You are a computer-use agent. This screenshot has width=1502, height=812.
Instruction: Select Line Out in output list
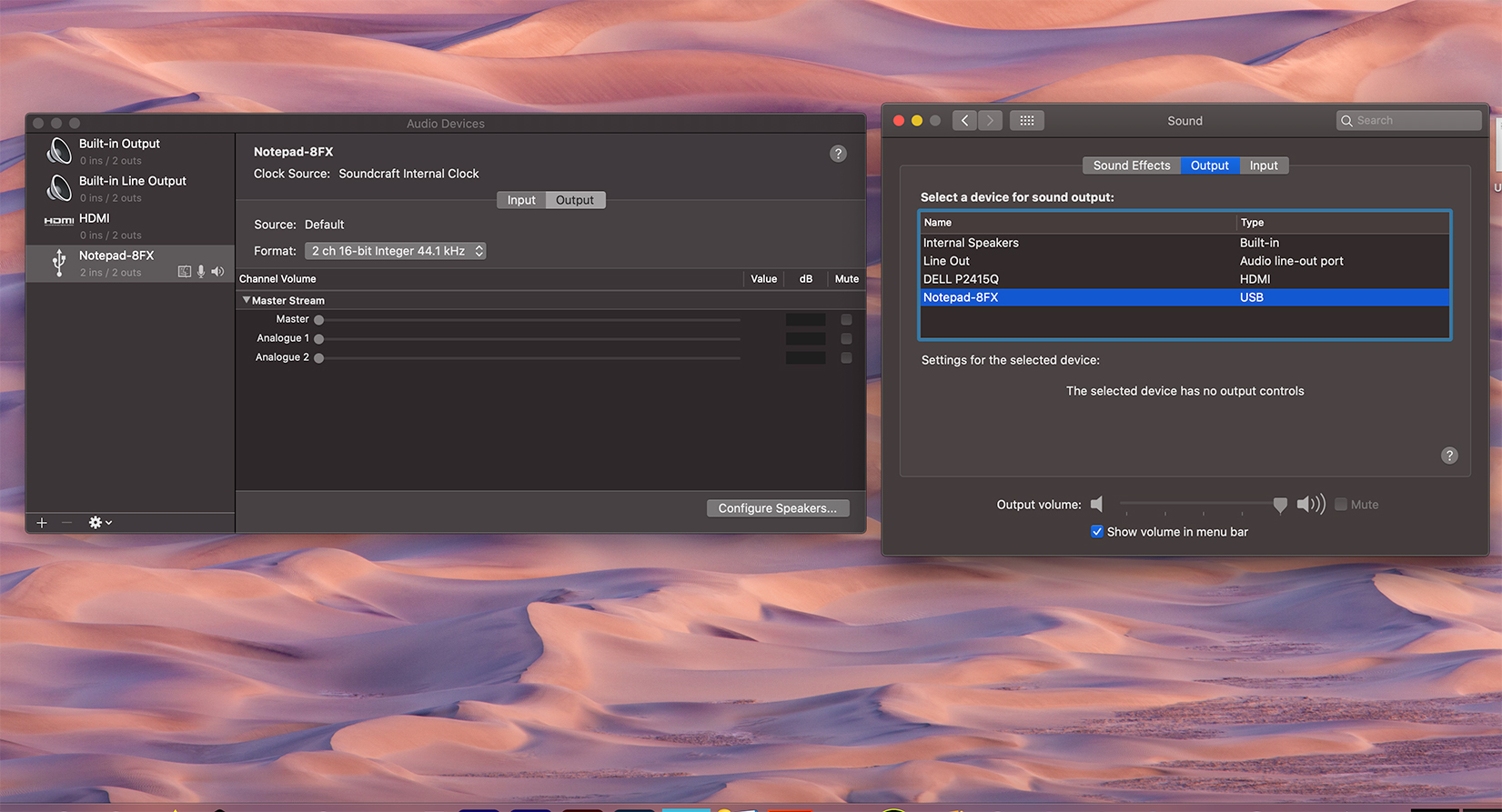tap(1184, 261)
